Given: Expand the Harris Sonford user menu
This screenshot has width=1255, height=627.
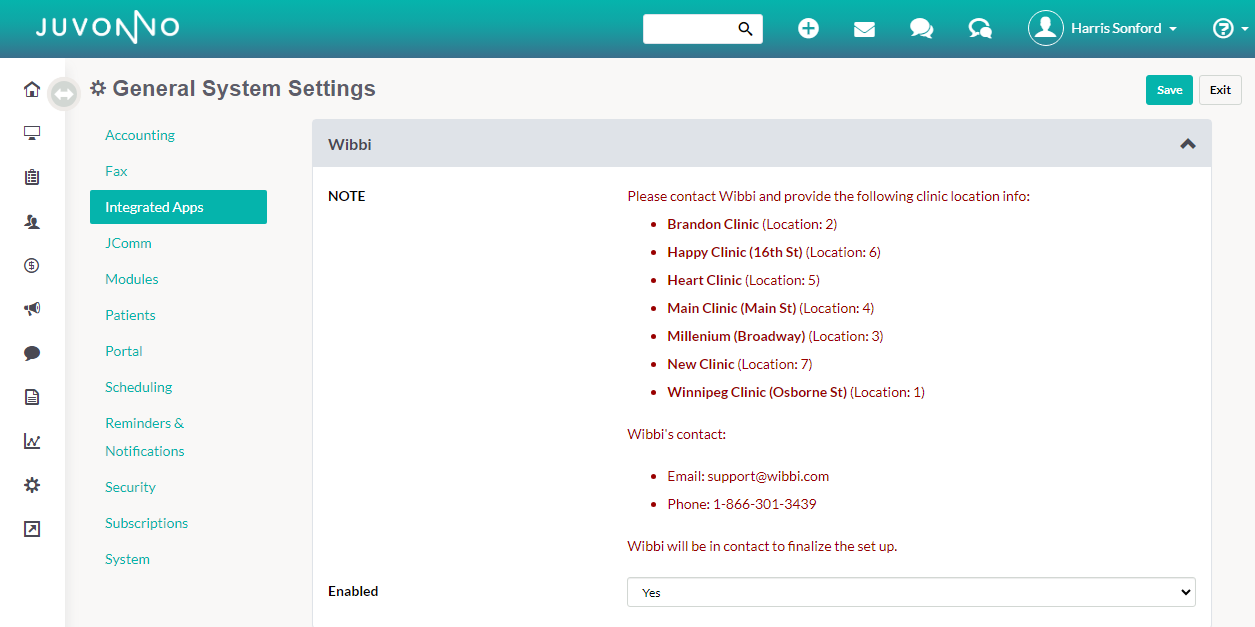Looking at the screenshot, I should [x=1103, y=29].
